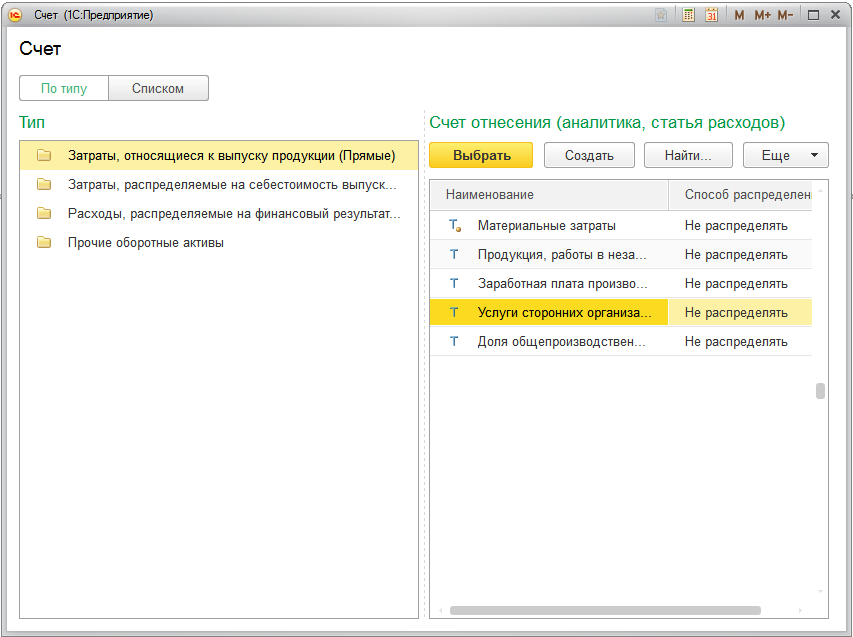The height and width of the screenshot is (637, 853).
Task: Click folder icon of Прочие оборотные активы
Action: point(43,242)
